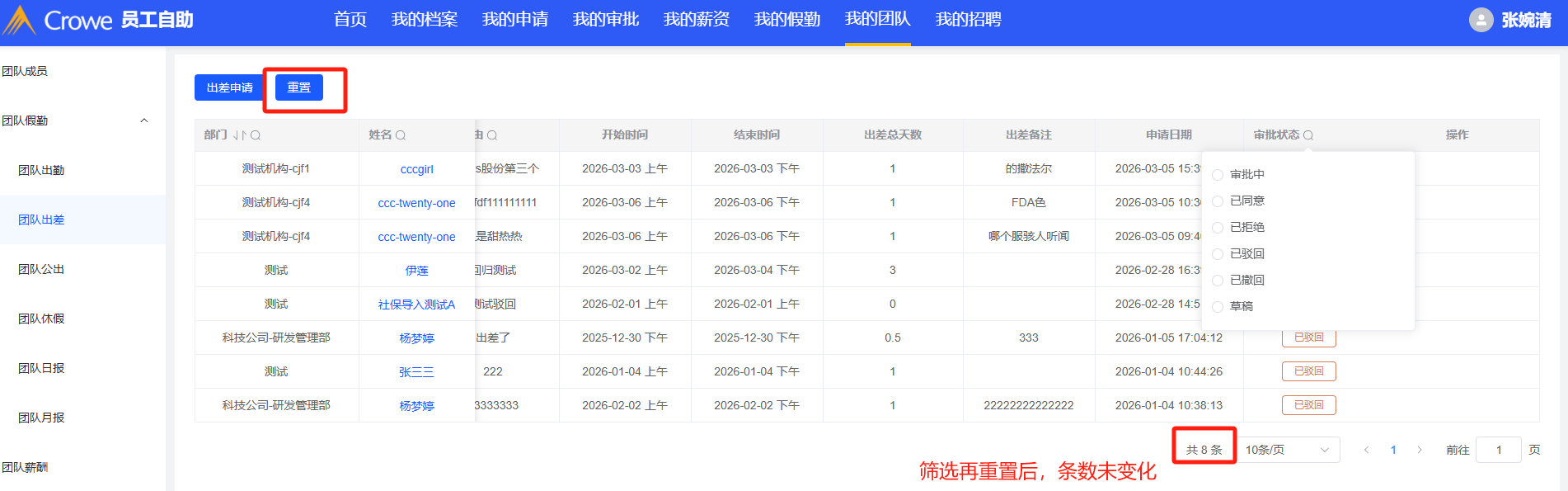Select 草稿 radio option
The image size is (1568, 491).
click(1217, 307)
